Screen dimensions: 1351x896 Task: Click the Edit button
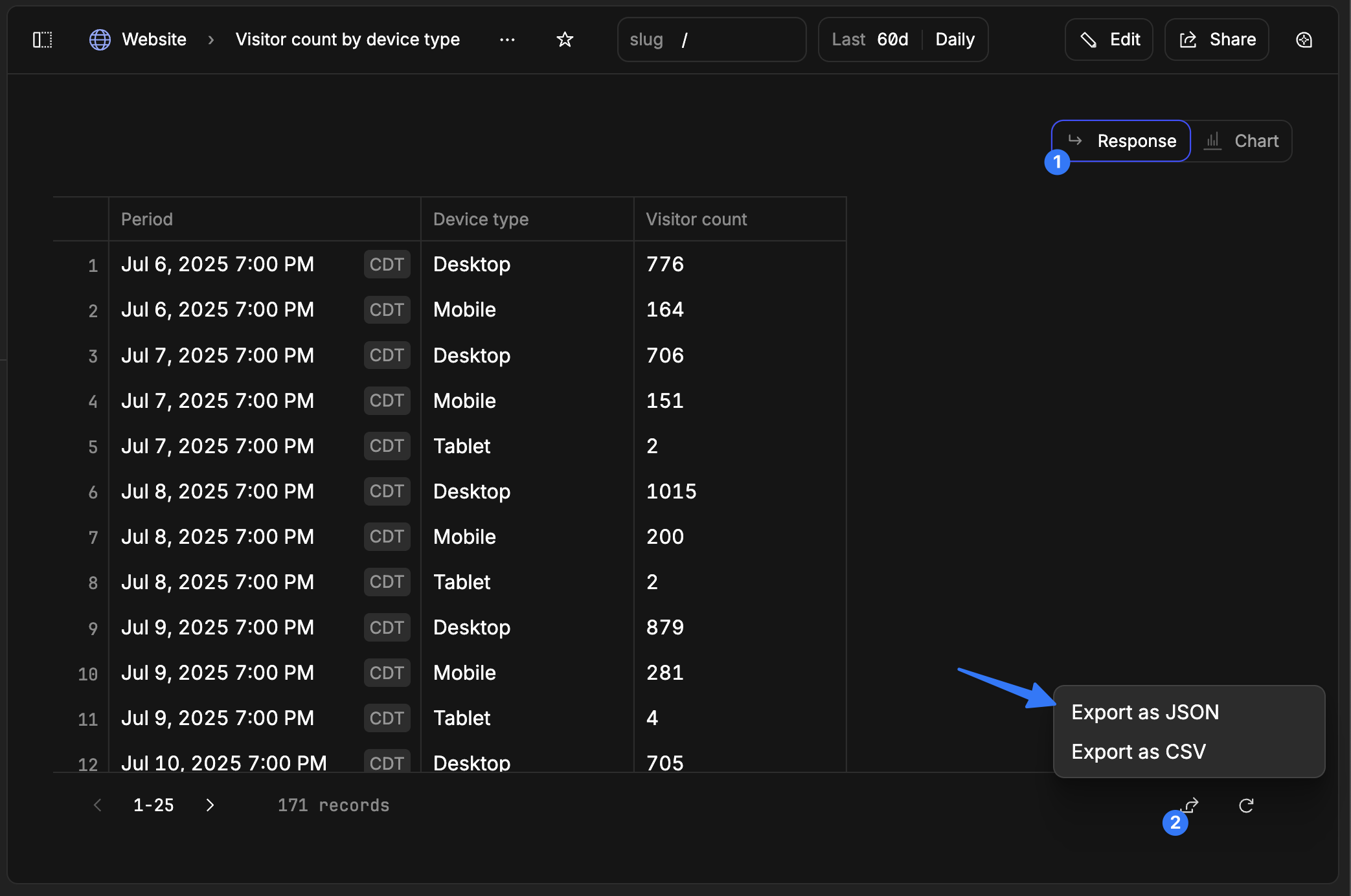1109,39
